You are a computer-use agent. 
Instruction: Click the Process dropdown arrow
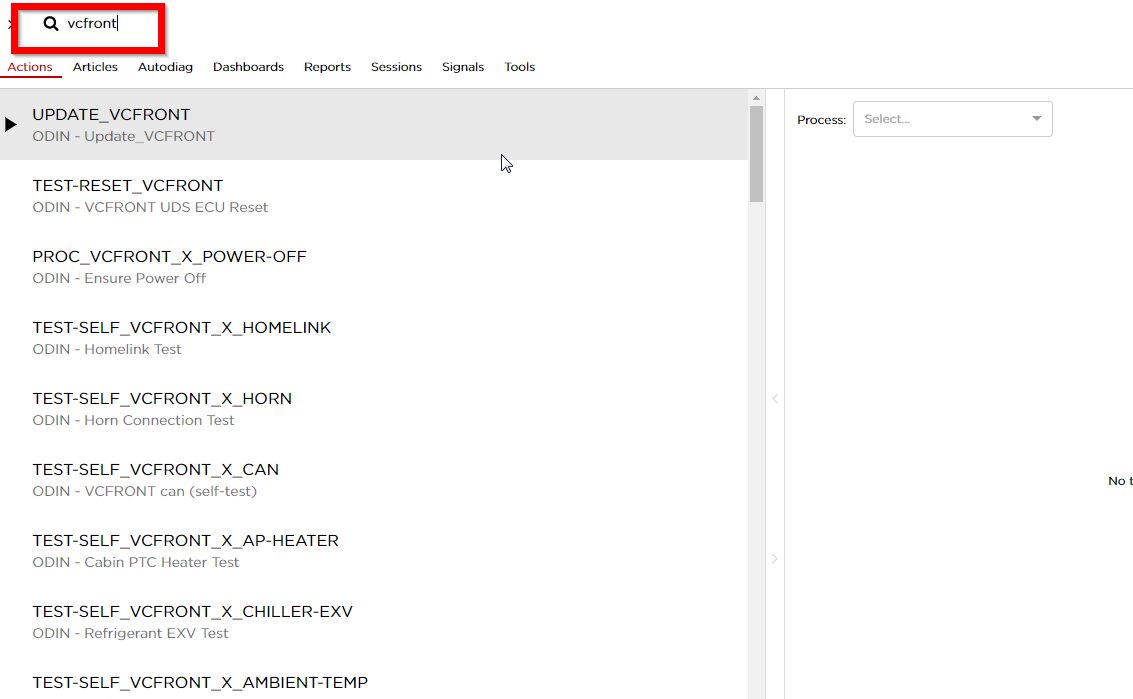(1036, 119)
